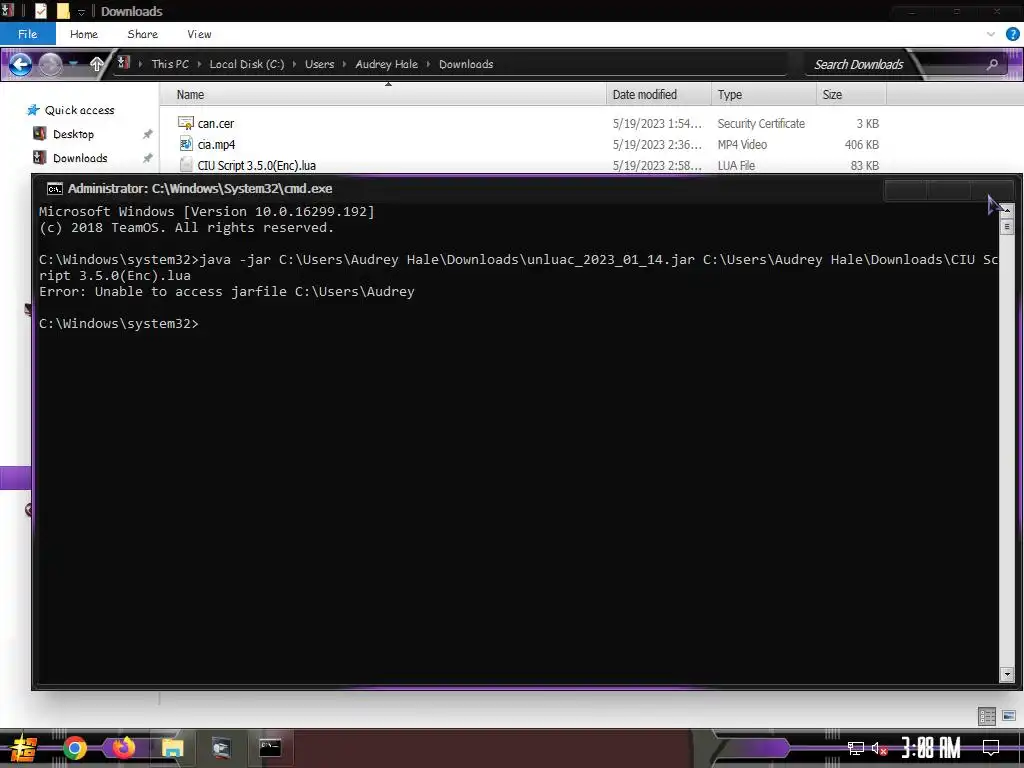Go up one folder level
Image resolution: width=1024 pixels, height=768 pixels.
[x=97, y=64]
